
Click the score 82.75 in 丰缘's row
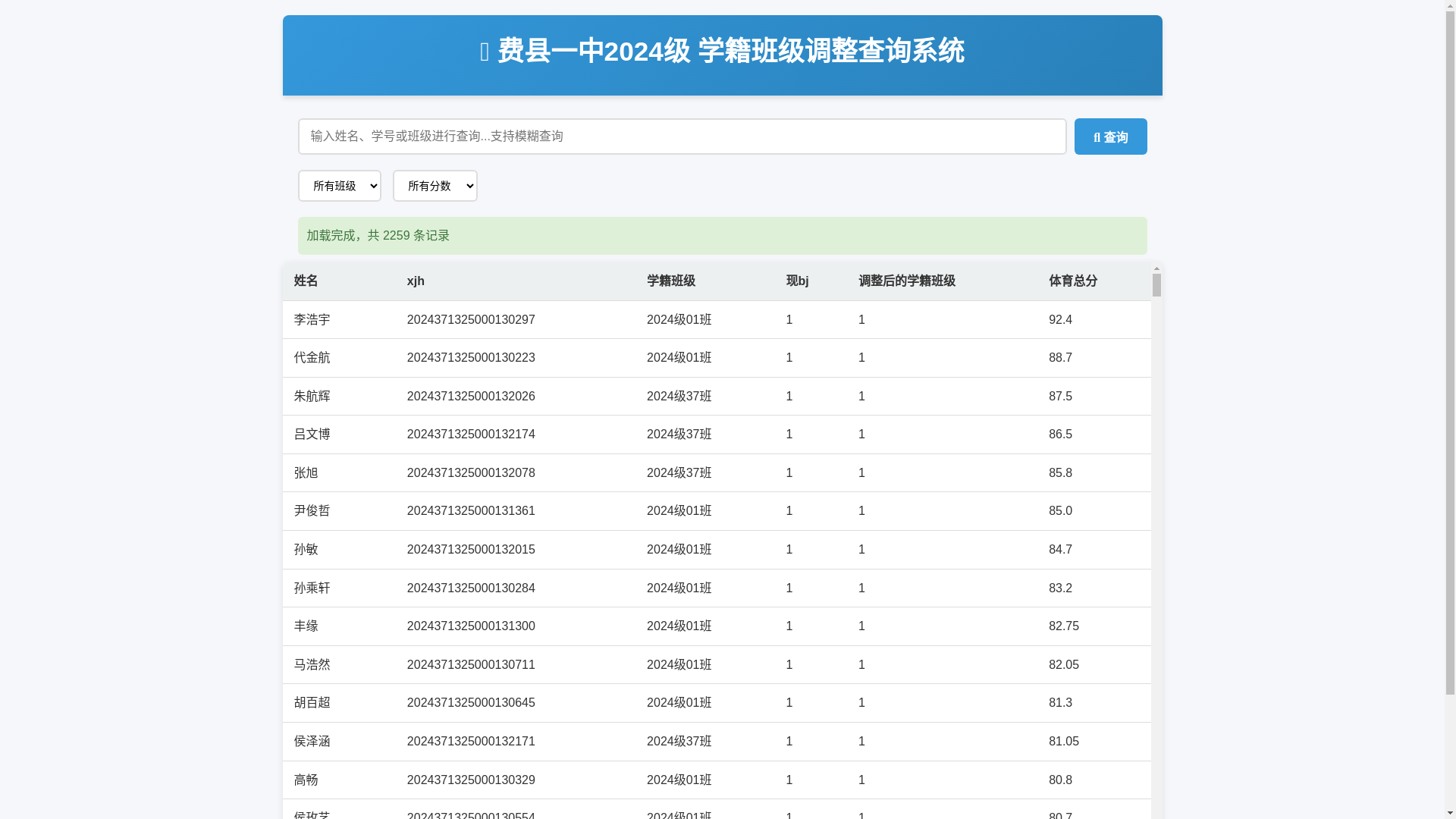(x=1063, y=626)
